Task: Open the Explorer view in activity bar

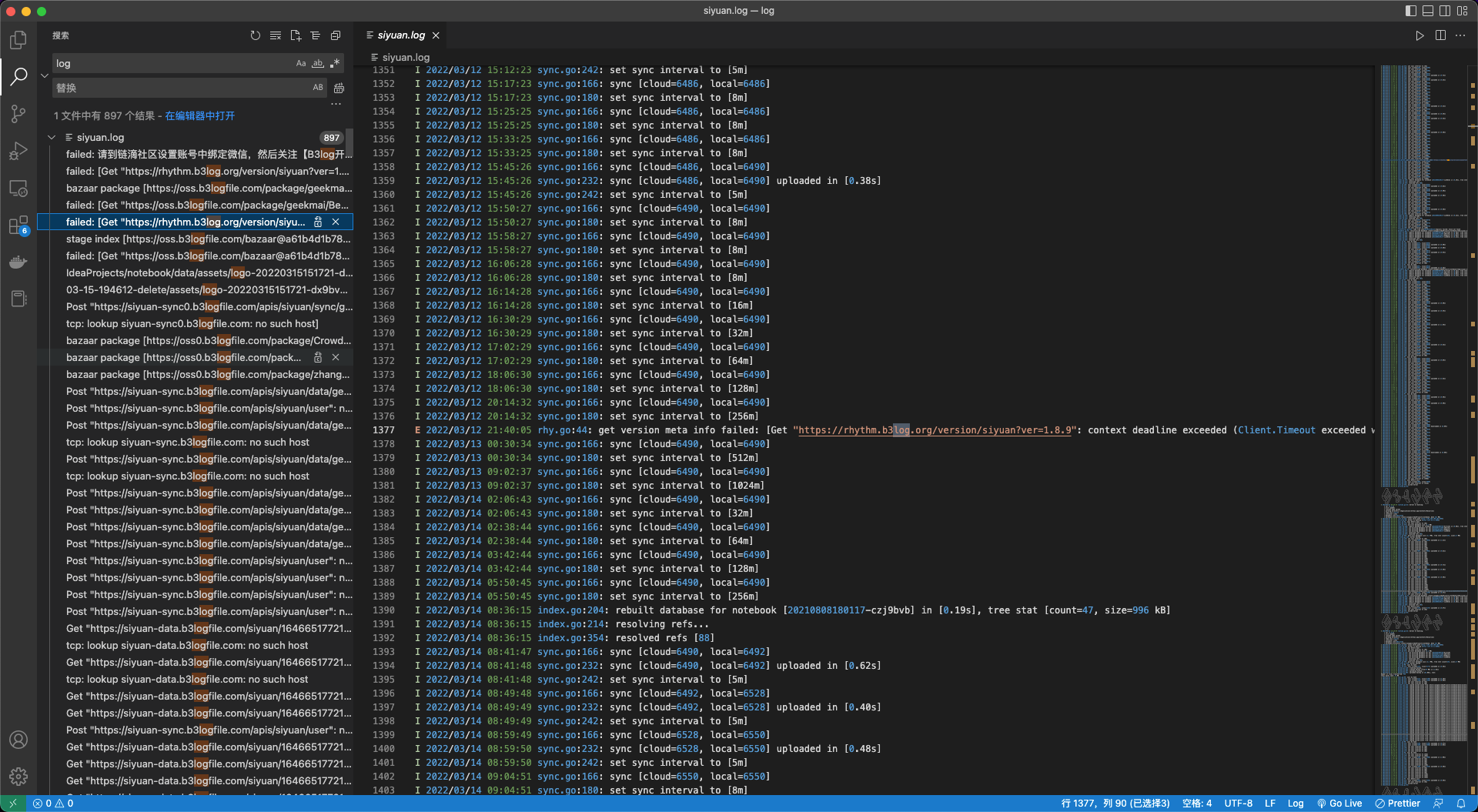Action: tap(18, 39)
